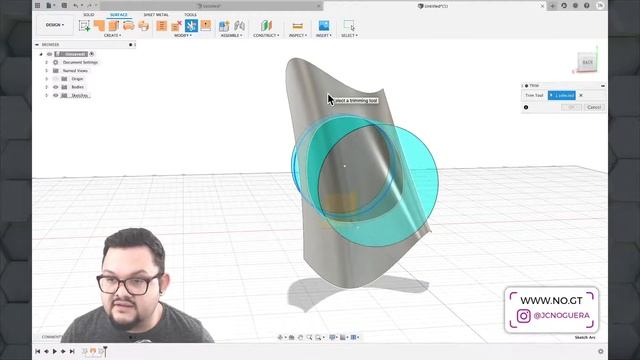640x360 pixels.
Task: Expand the ASSEMBLE menu
Action: point(231,36)
